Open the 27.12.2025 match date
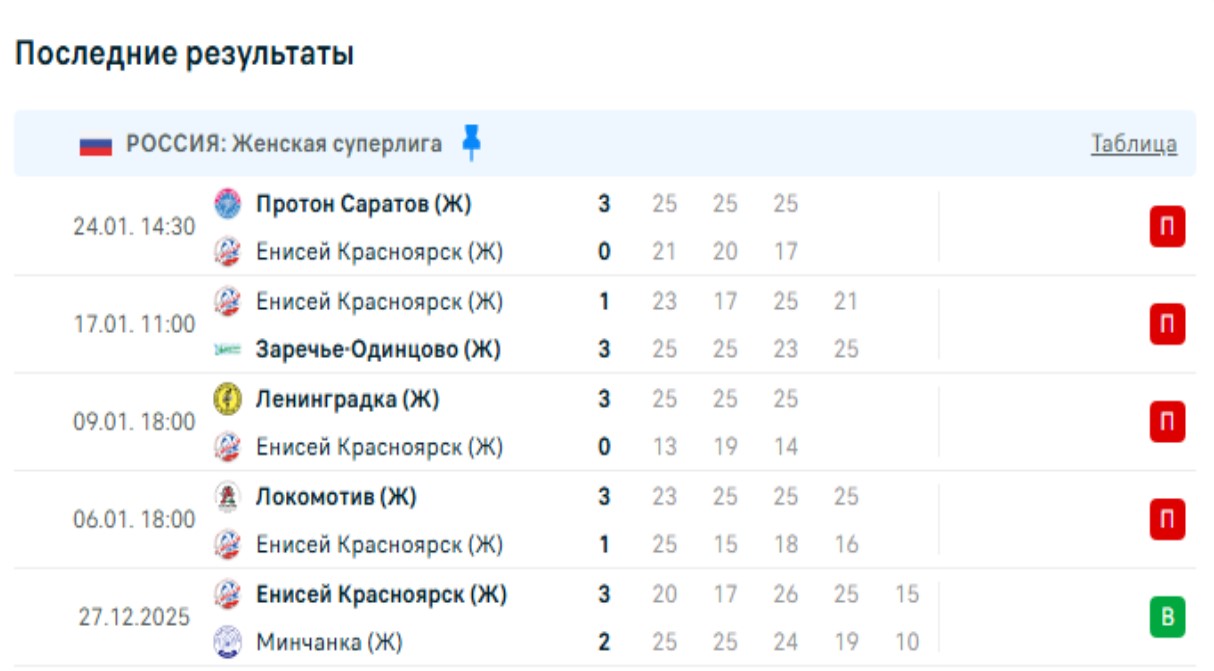This screenshot has height=671, width=1214. coord(134,617)
